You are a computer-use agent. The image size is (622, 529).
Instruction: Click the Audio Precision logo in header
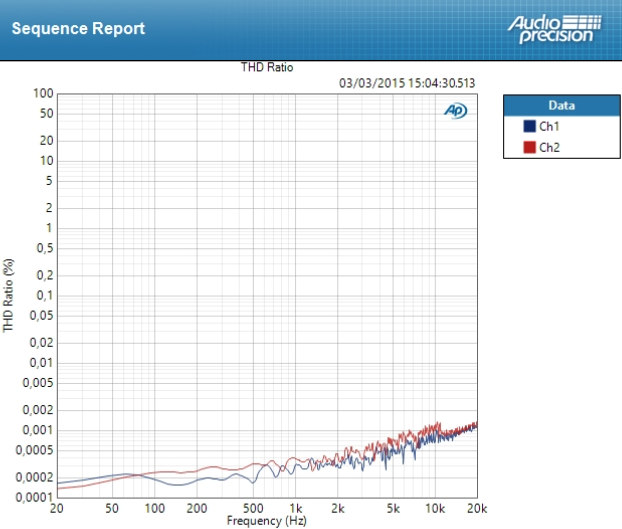point(556,28)
